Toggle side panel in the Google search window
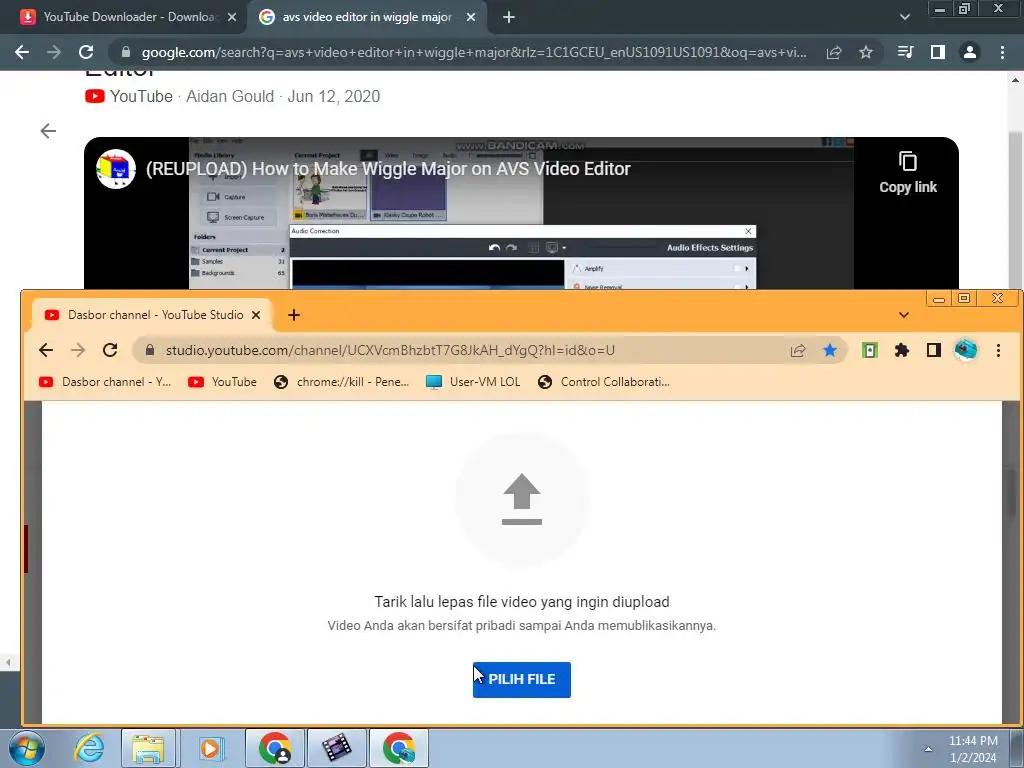This screenshot has height=768, width=1024. point(938,52)
